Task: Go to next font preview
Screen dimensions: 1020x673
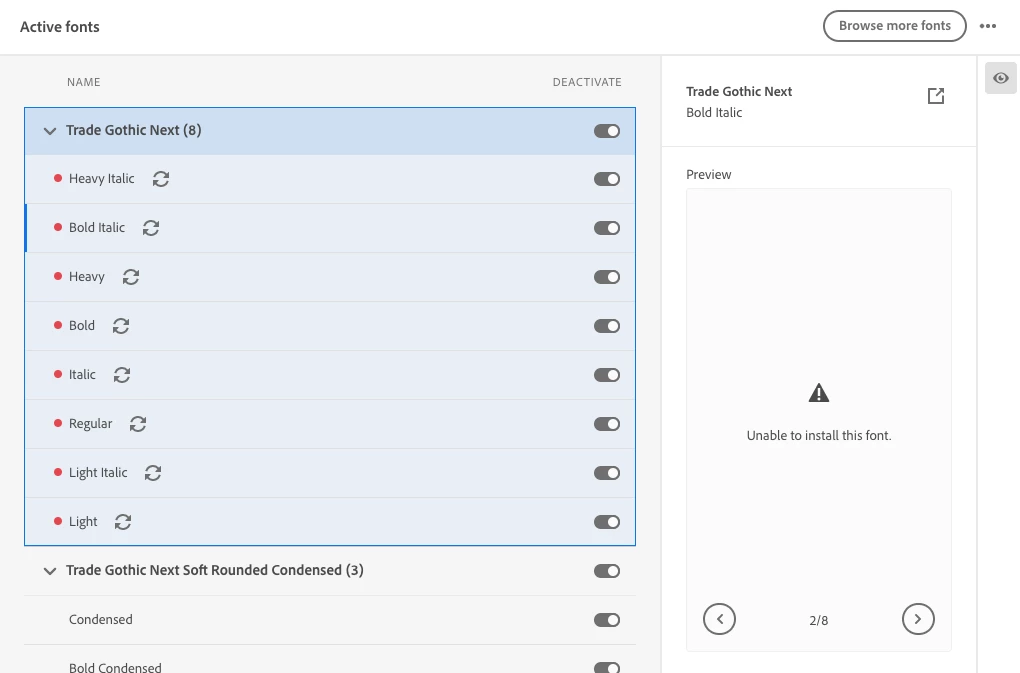Action: click(918, 619)
